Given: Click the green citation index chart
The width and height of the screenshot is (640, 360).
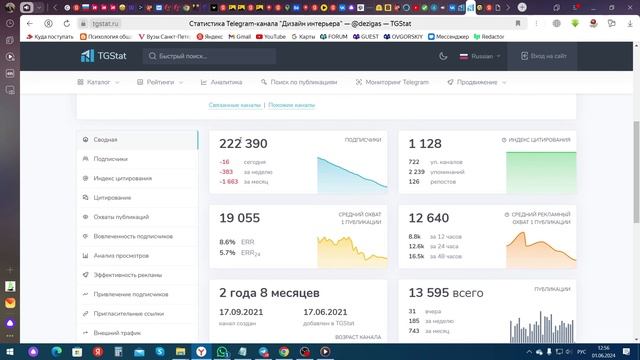Looking at the screenshot, I should tap(541, 172).
